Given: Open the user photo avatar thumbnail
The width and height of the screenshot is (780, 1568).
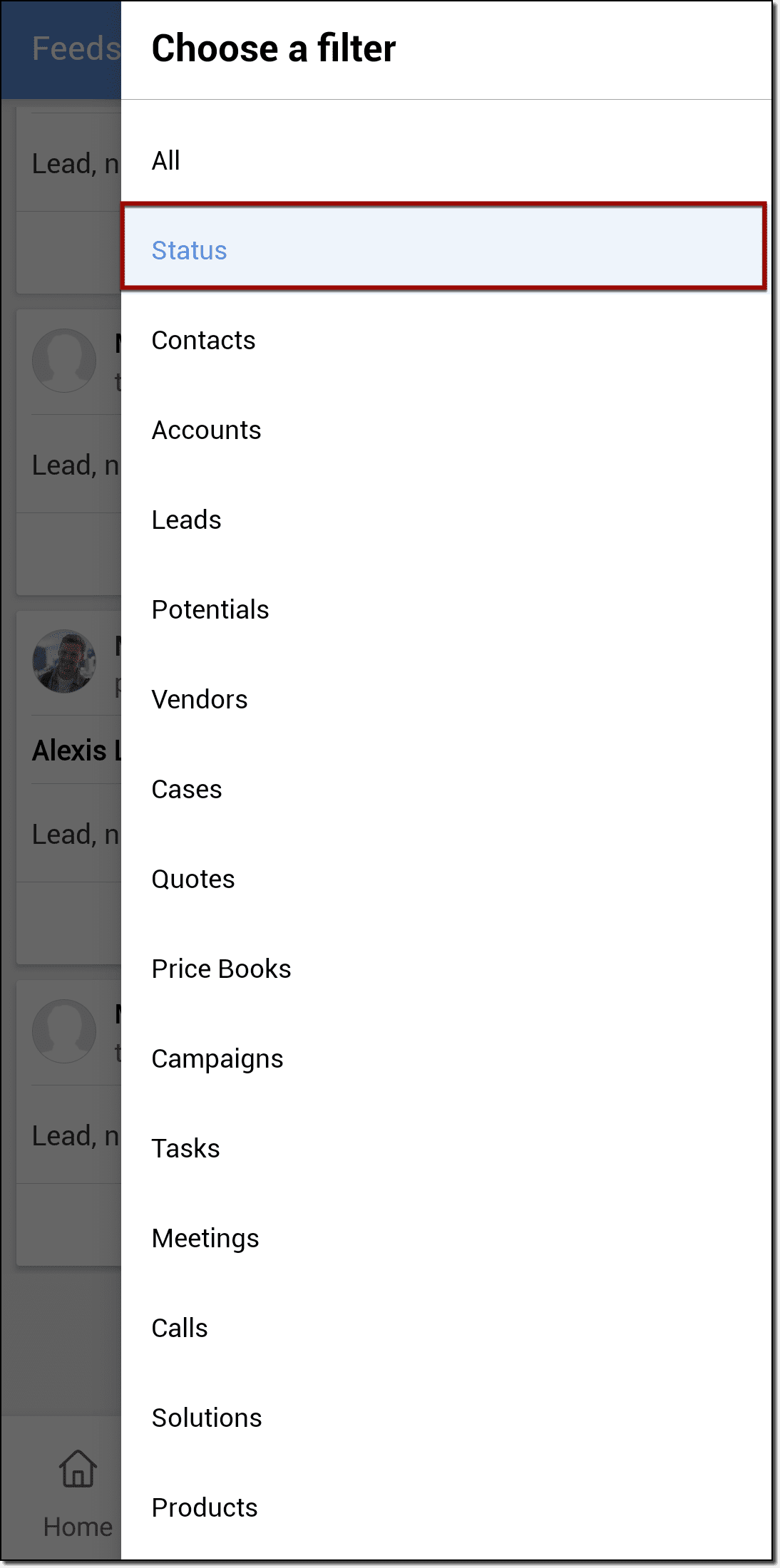Looking at the screenshot, I should point(64,661).
